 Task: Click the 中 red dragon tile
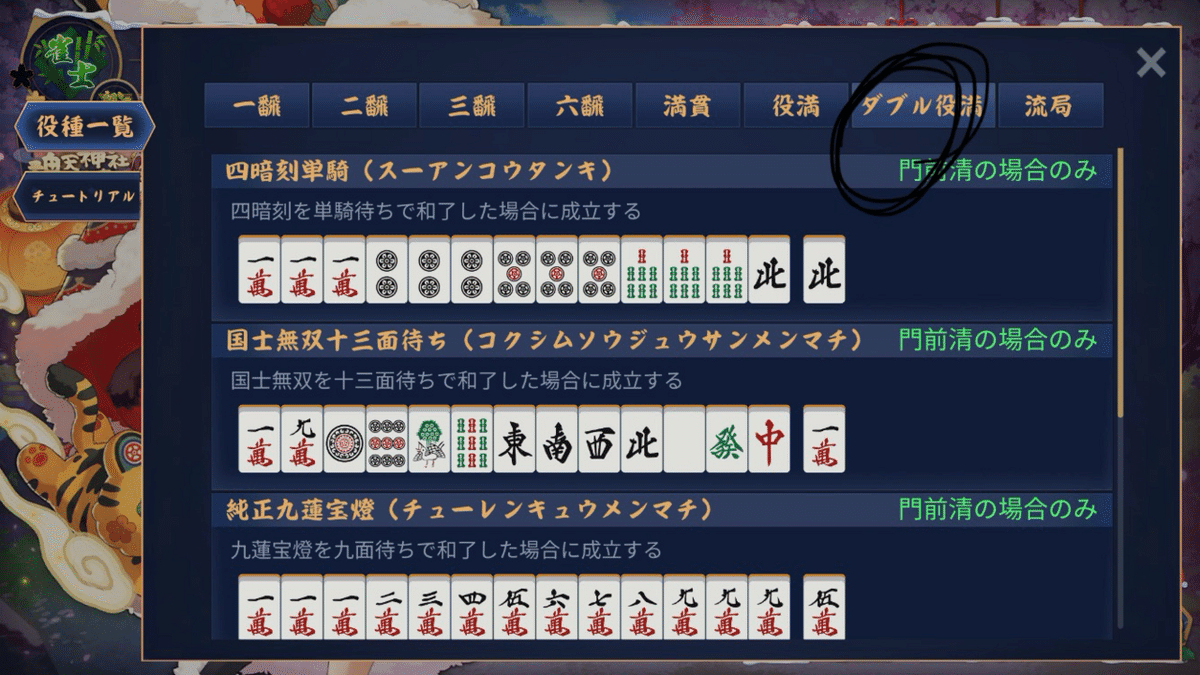tap(769, 439)
